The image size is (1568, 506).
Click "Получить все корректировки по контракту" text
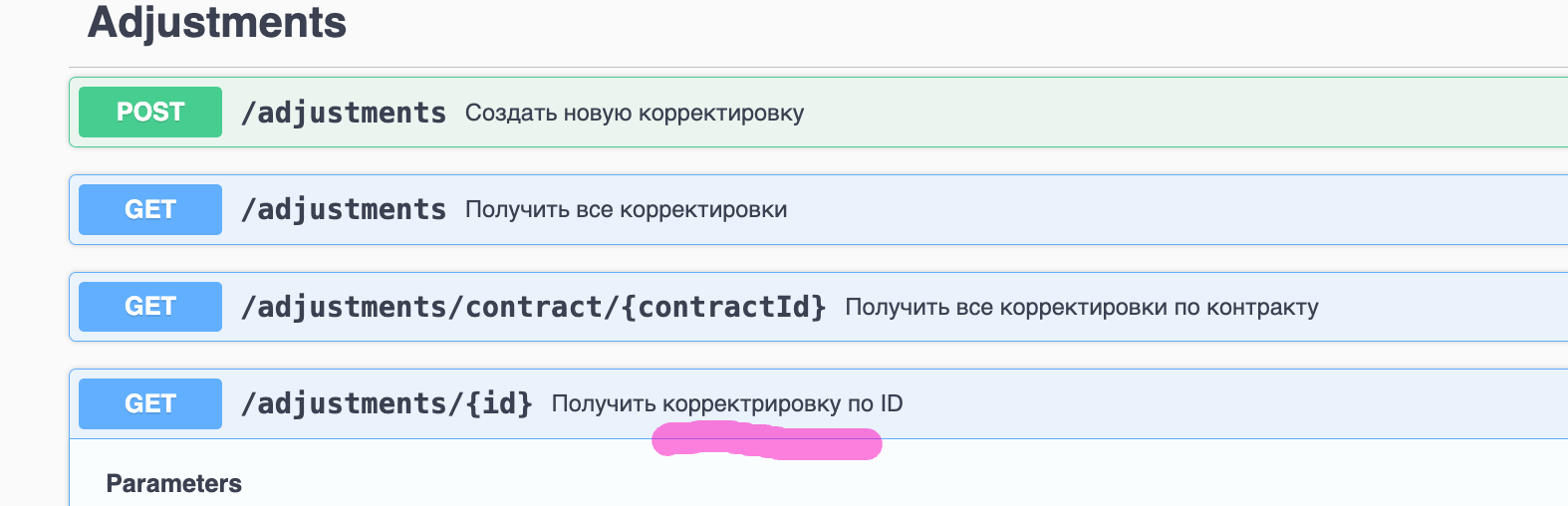click(x=1081, y=307)
